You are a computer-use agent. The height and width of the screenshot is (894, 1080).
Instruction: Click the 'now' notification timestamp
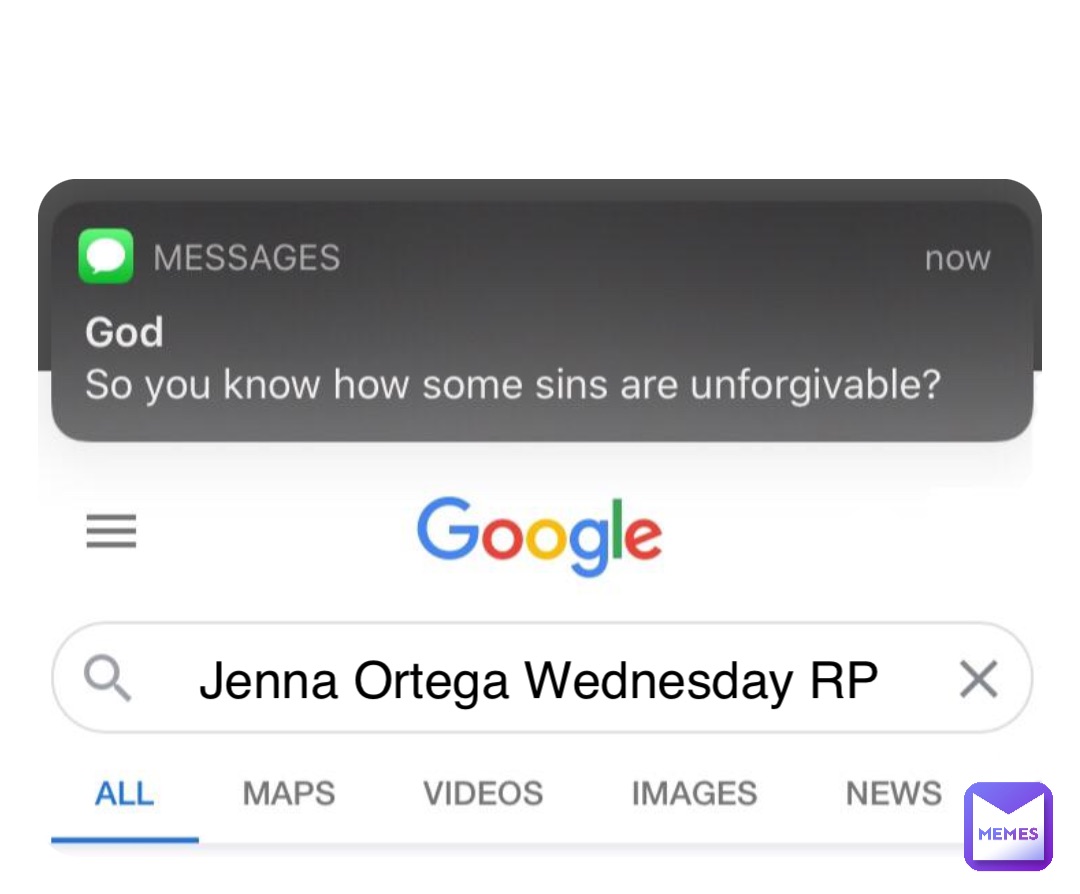[957, 258]
